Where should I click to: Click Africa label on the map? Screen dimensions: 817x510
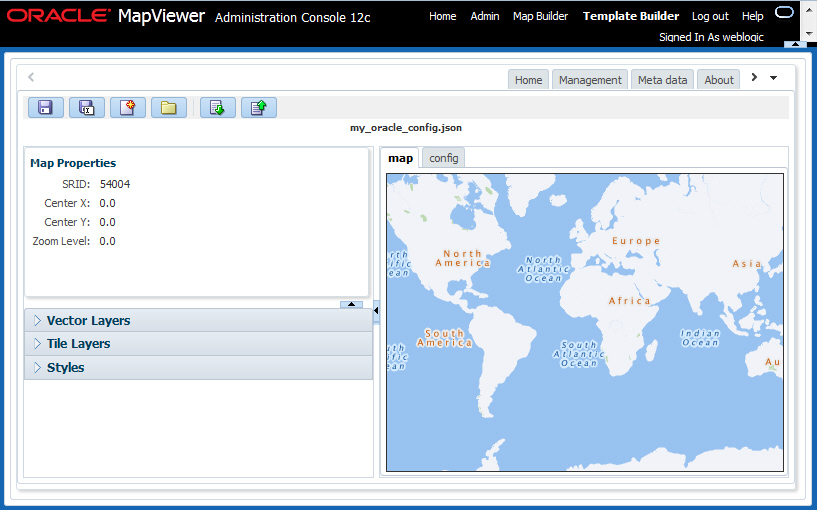coord(629,301)
